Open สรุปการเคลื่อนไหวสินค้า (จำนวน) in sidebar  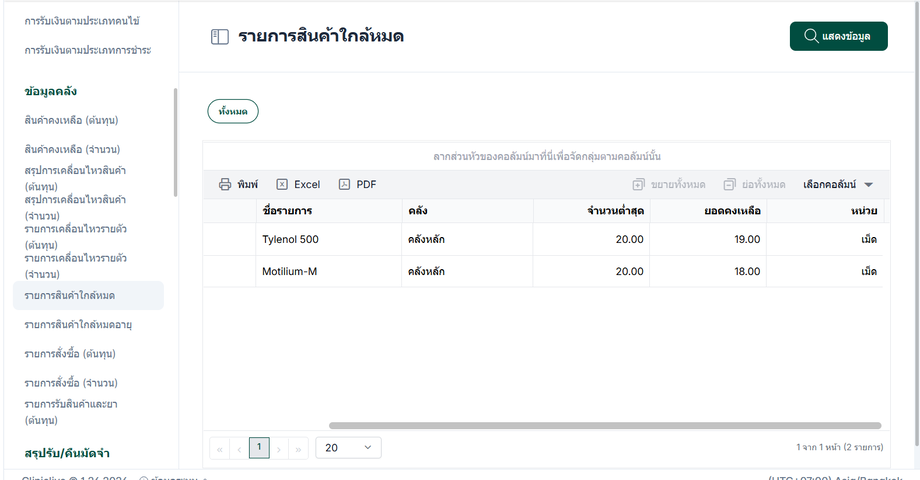tap(75, 208)
